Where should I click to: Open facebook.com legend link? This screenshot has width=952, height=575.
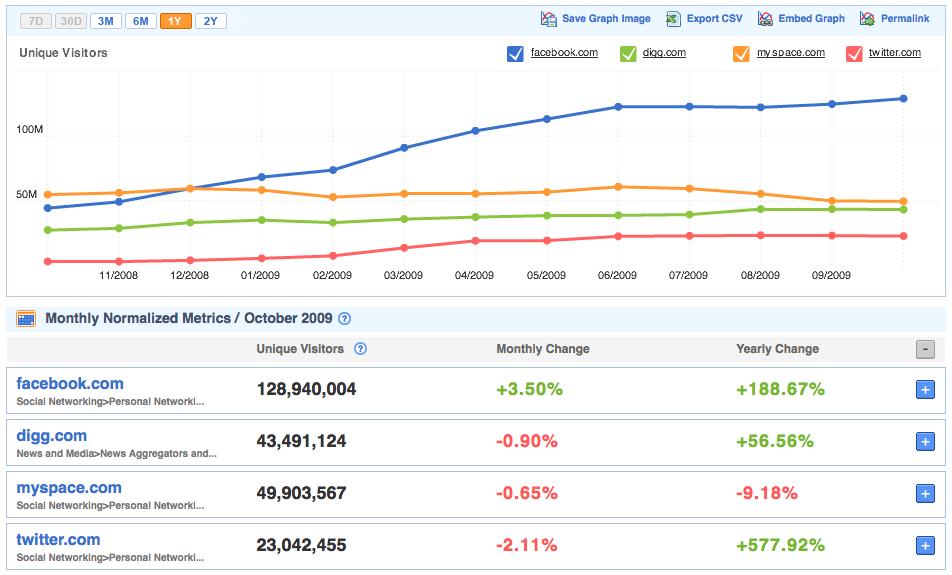coord(564,53)
